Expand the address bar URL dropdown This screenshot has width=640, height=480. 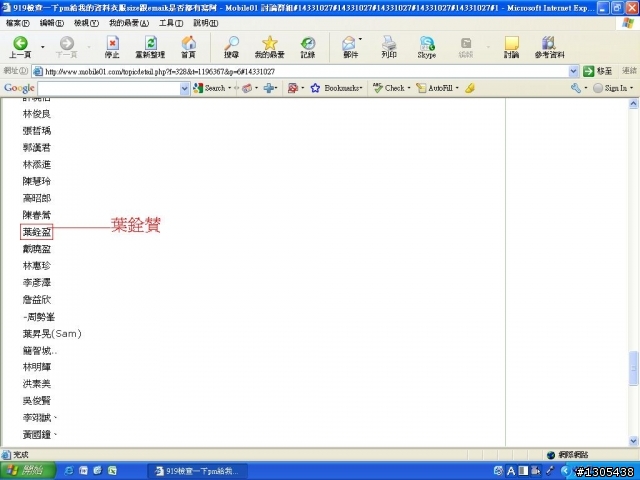[x=573, y=71]
